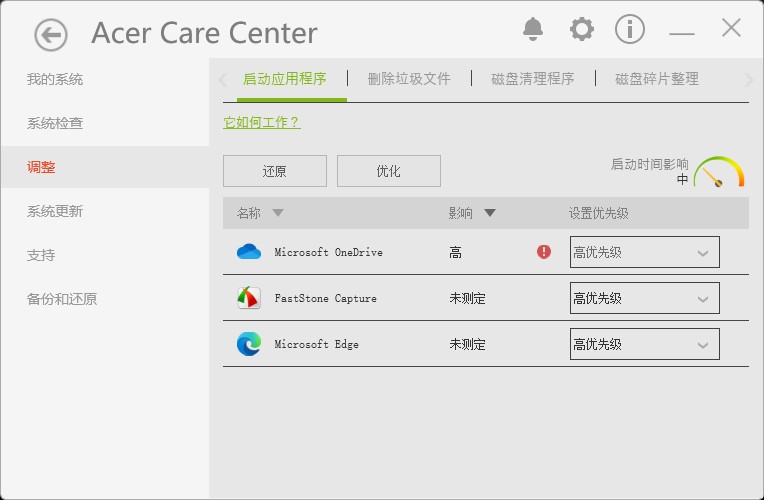Click the 影响 column header label
764x500 pixels.
pos(460,213)
